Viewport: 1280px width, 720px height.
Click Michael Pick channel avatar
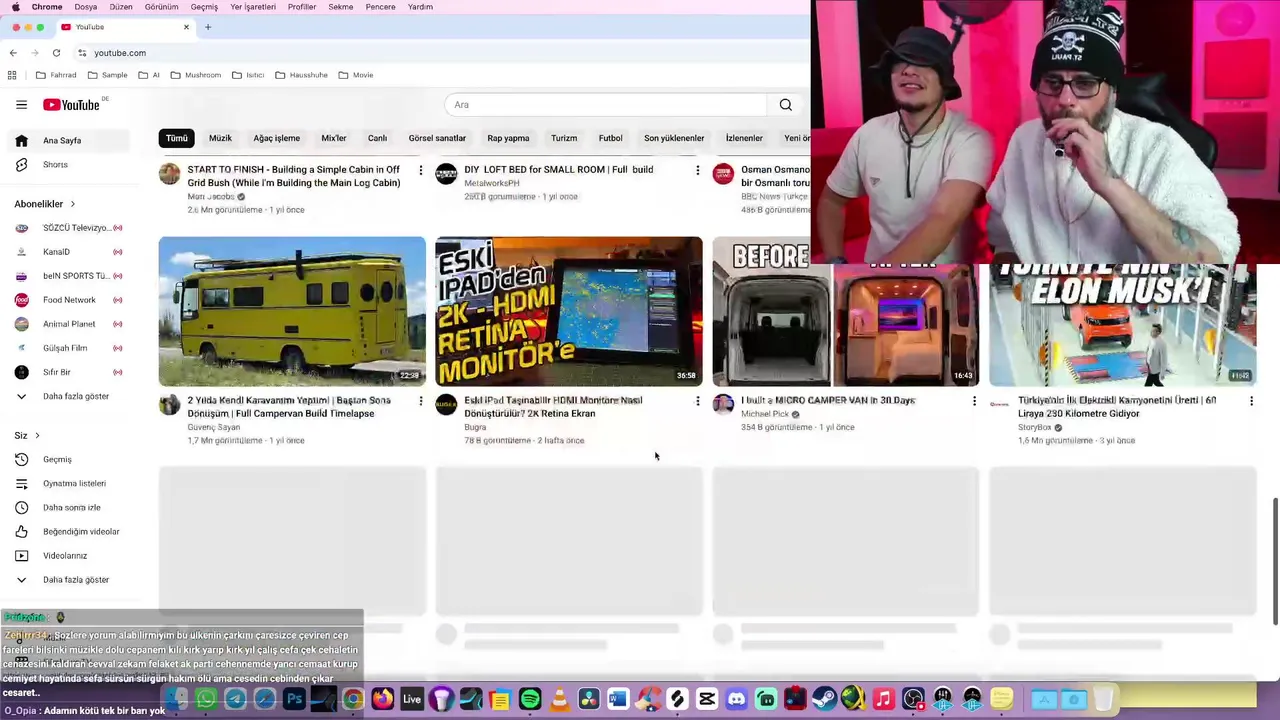coord(723,405)
